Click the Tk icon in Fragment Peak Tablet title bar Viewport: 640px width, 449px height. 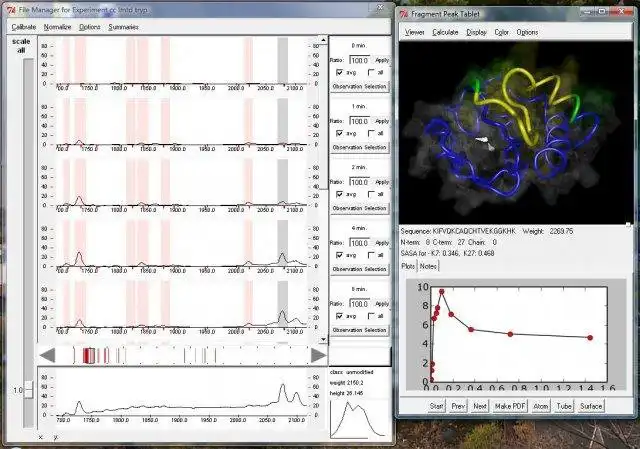click(x=404, y=14)
